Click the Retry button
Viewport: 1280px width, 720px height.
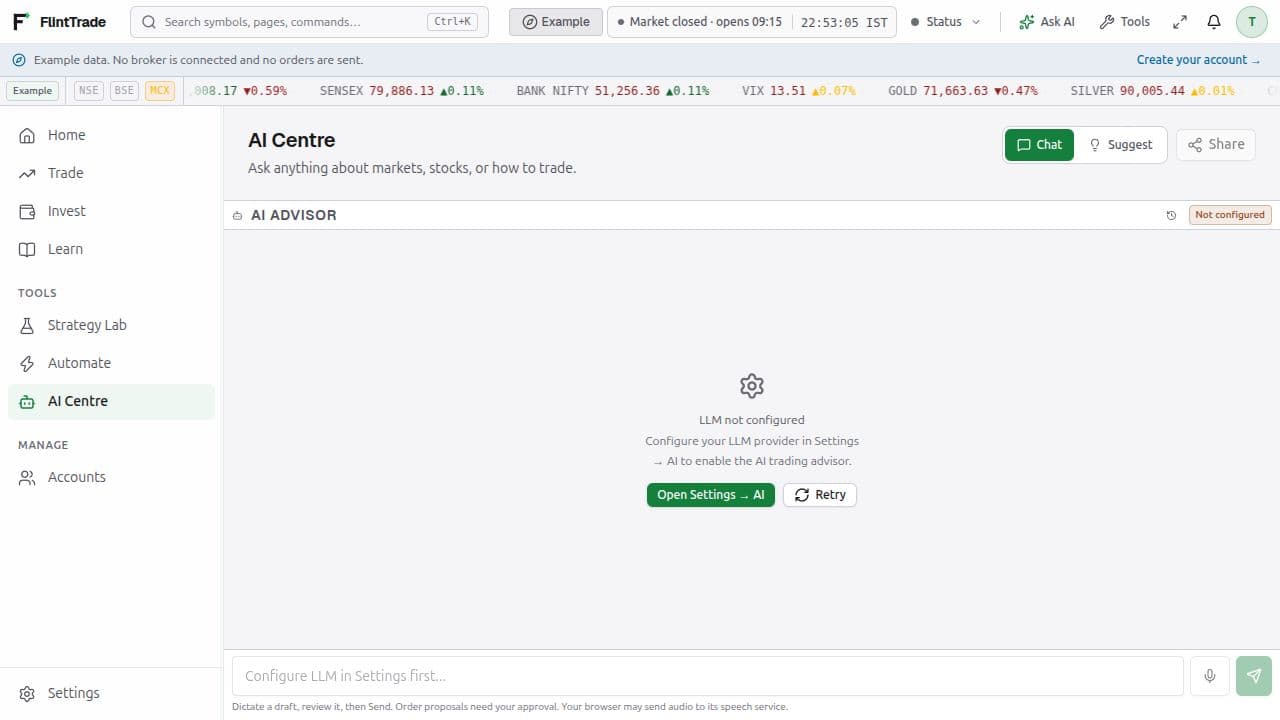coord(820,495)
